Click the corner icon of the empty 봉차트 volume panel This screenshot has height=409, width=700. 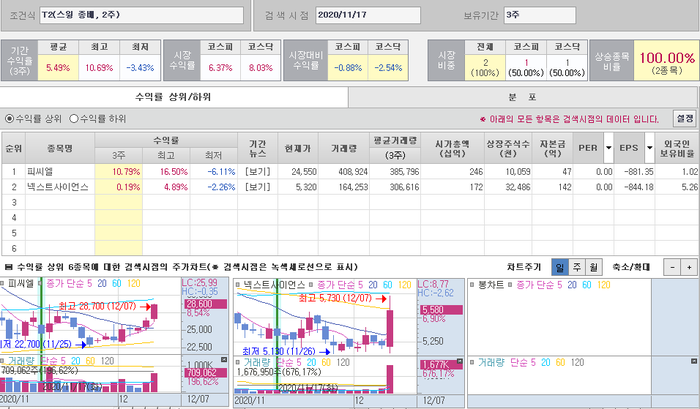pos(694,361)
